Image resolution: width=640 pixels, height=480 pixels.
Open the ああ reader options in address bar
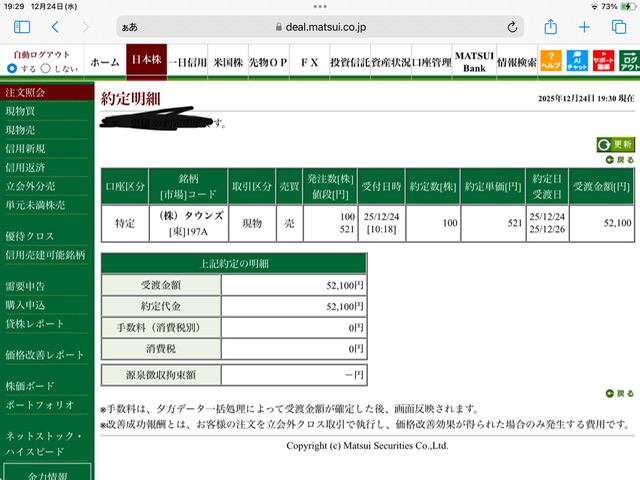[129, 27]
